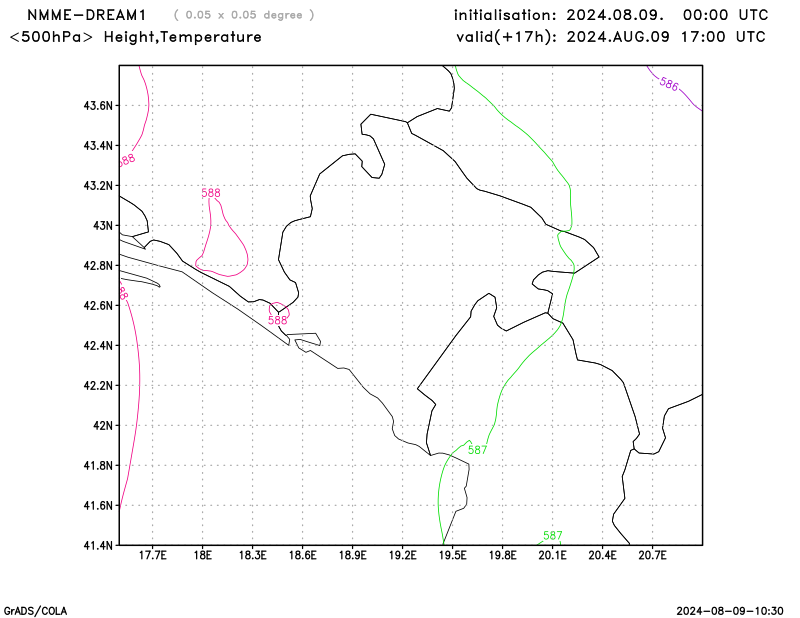
Task: Click the 41.4N latitude label
Action: click(98, 546)
